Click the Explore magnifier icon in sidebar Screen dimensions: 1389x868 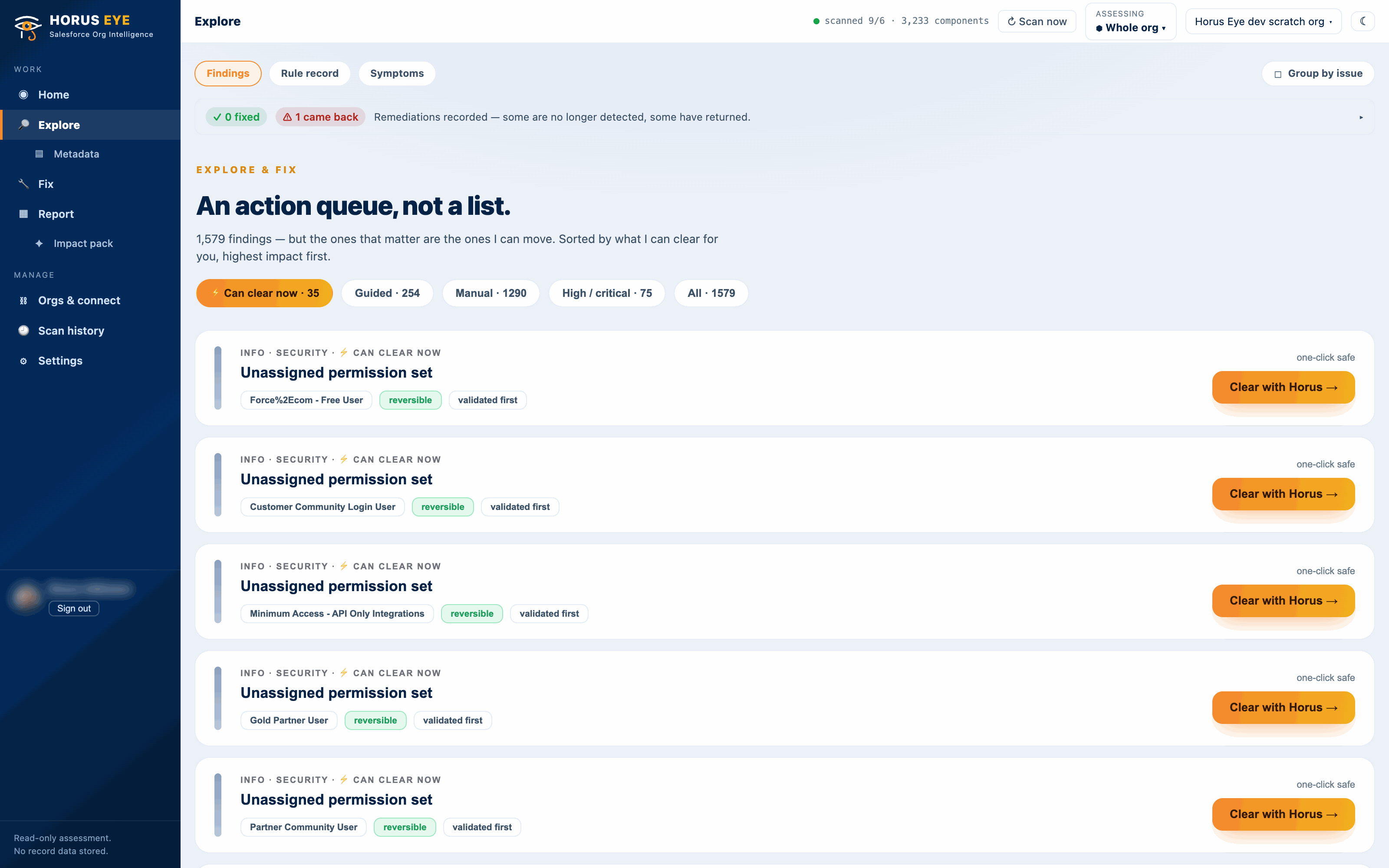pos(23,125)
